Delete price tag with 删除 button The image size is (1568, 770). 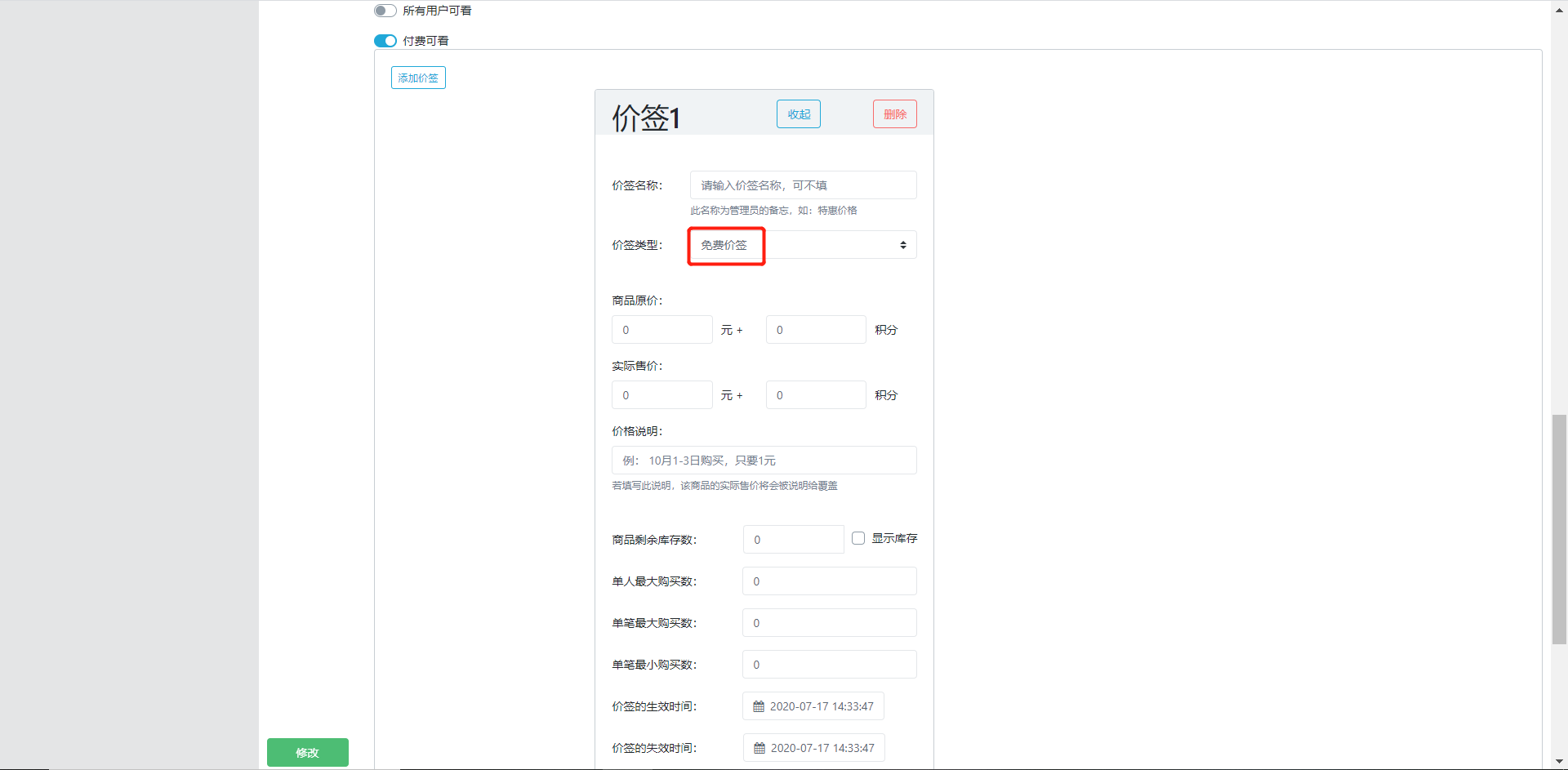894,114
